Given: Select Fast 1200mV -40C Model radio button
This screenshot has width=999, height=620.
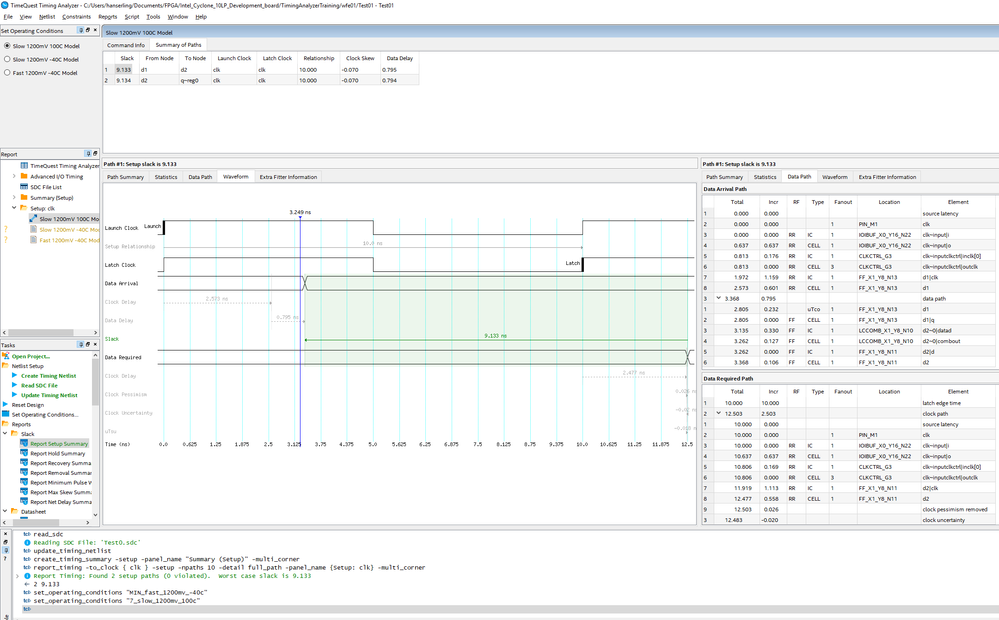Looking at the screenshot, I should point(6,72).
